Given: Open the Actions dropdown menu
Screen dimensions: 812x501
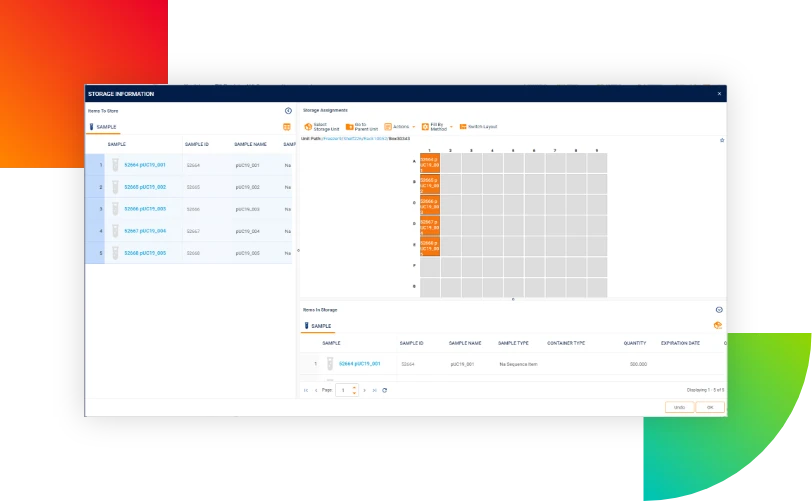Looking at the screenshot, I should coord(400,126).
